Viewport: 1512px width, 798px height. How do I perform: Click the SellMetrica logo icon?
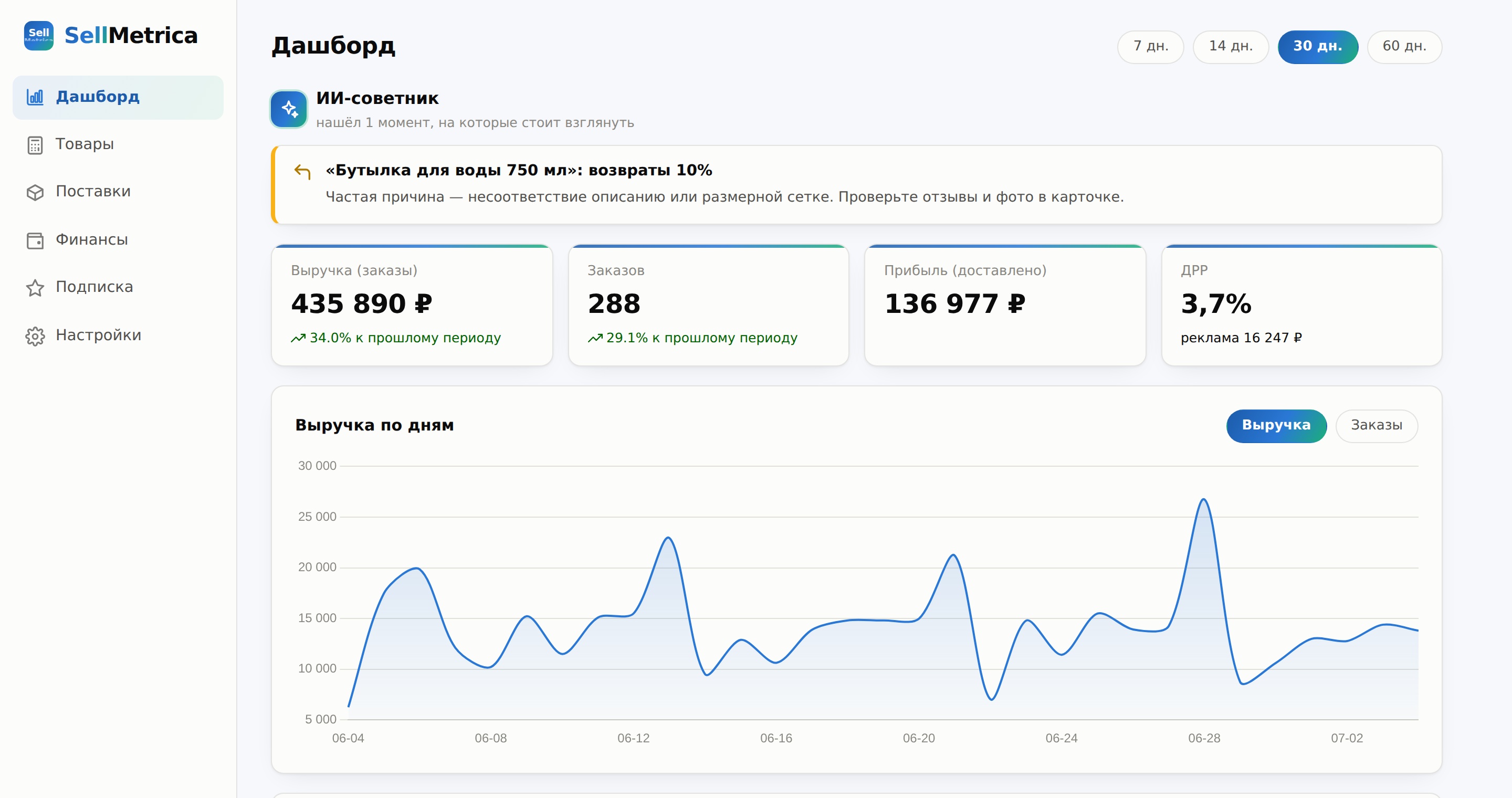(39, 36)
